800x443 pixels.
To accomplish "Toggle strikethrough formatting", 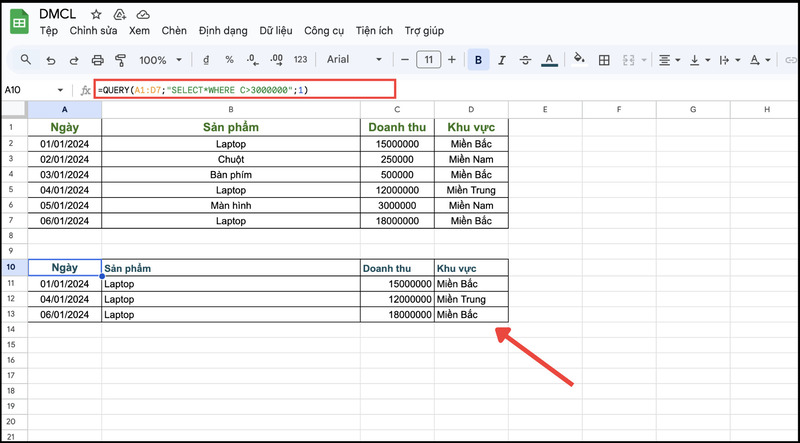I will 526,60.
